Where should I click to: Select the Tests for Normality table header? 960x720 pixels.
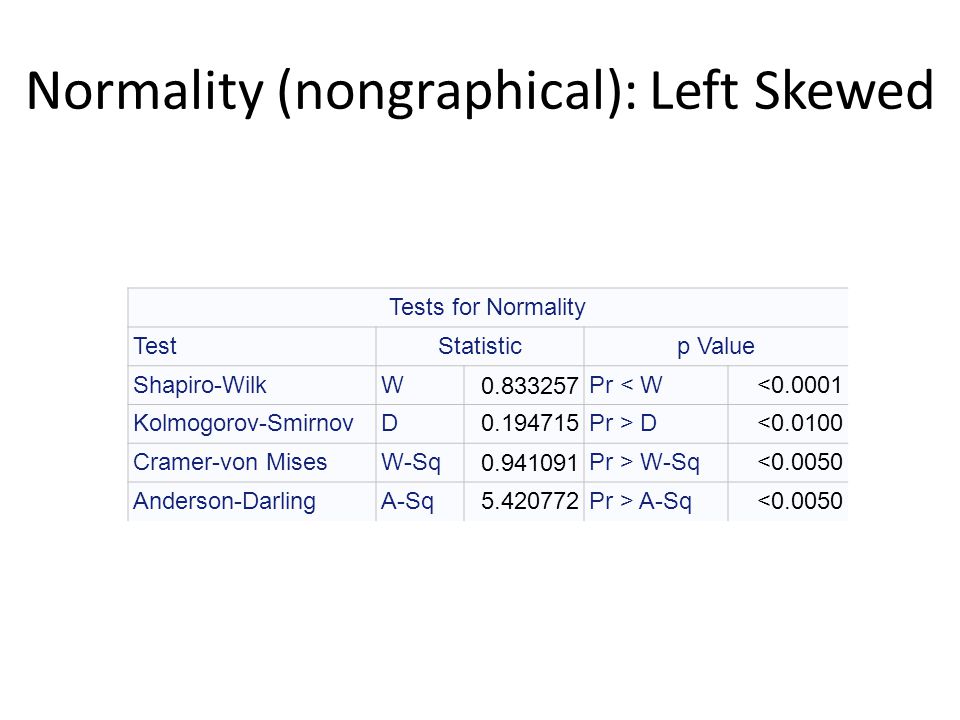coord(487,307)
